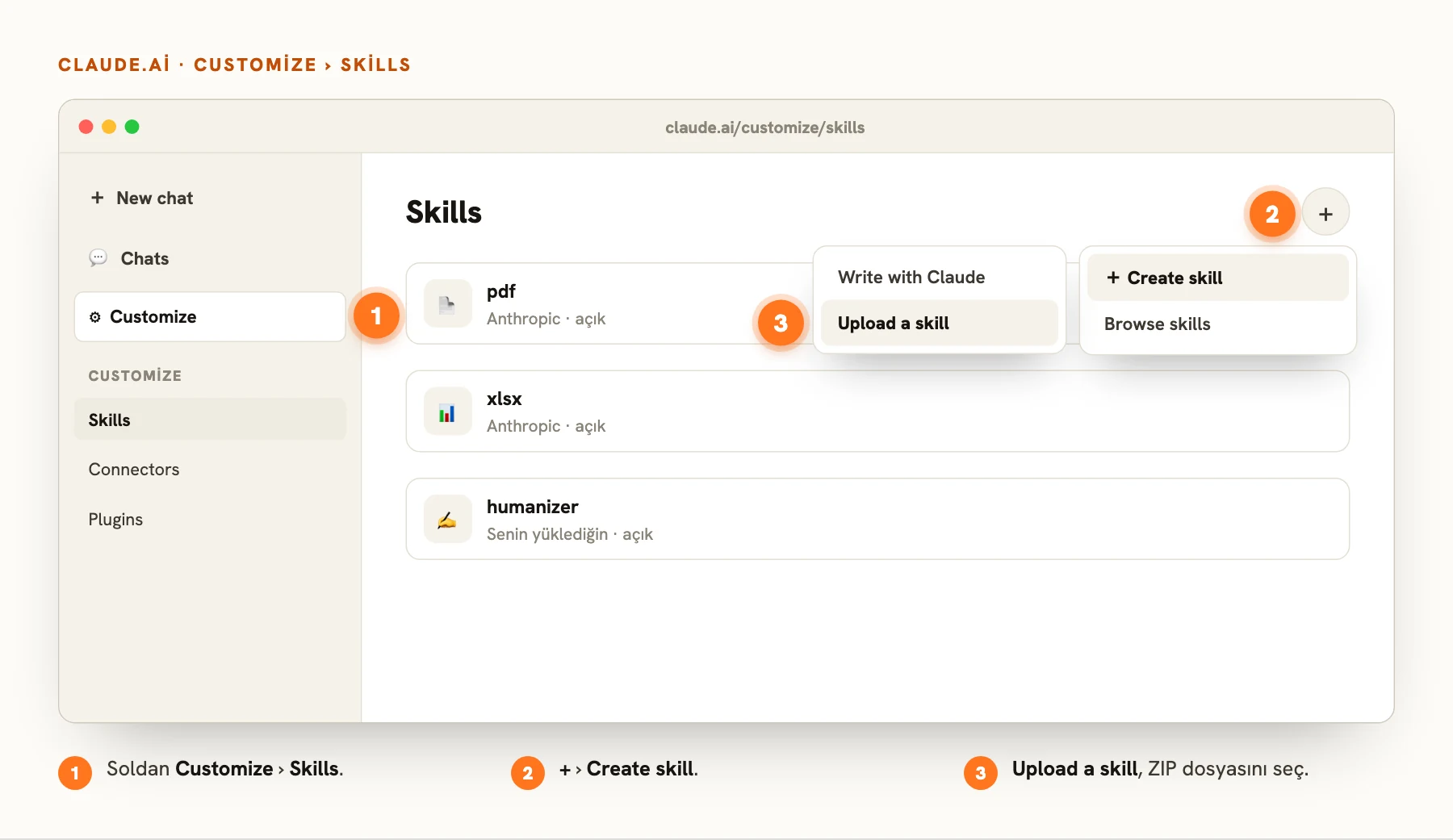Click the plus icon in Create skill
Screen dimensions: 1453x840
[x=1113, y=278]
